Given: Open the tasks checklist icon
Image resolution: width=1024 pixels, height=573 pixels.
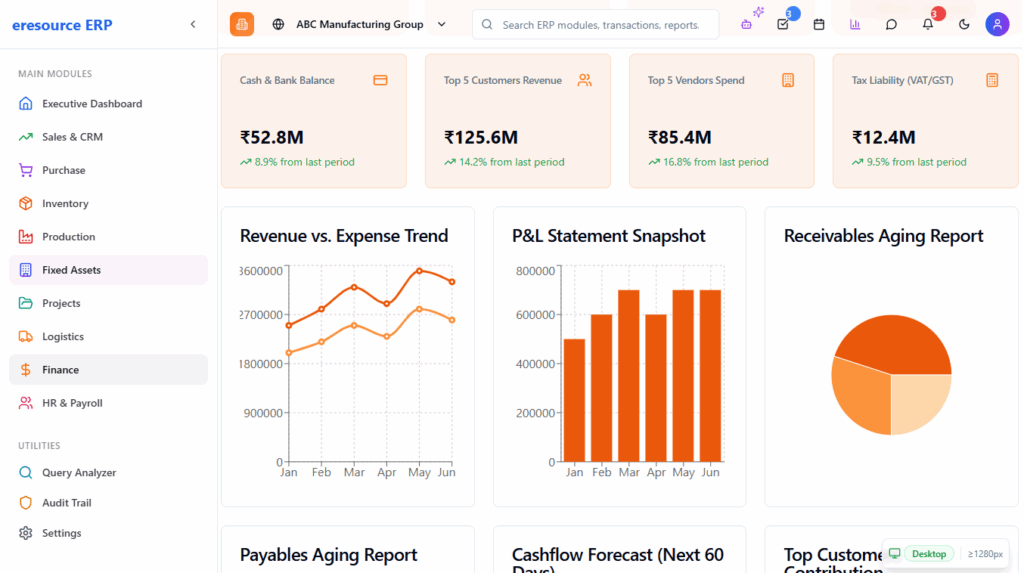Looking at the screenshot, I should pyautogui.click(x=783, y=24).
